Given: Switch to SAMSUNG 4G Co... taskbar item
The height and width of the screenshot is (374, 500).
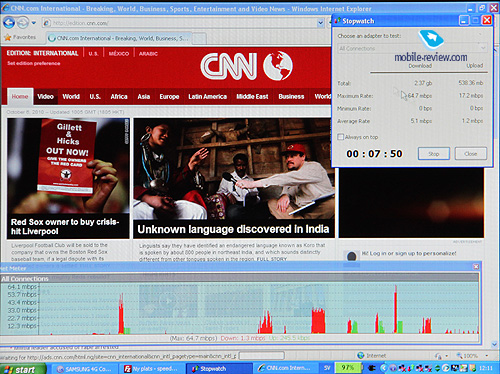Looking at the screenshot, I should (x=85, y=369).
